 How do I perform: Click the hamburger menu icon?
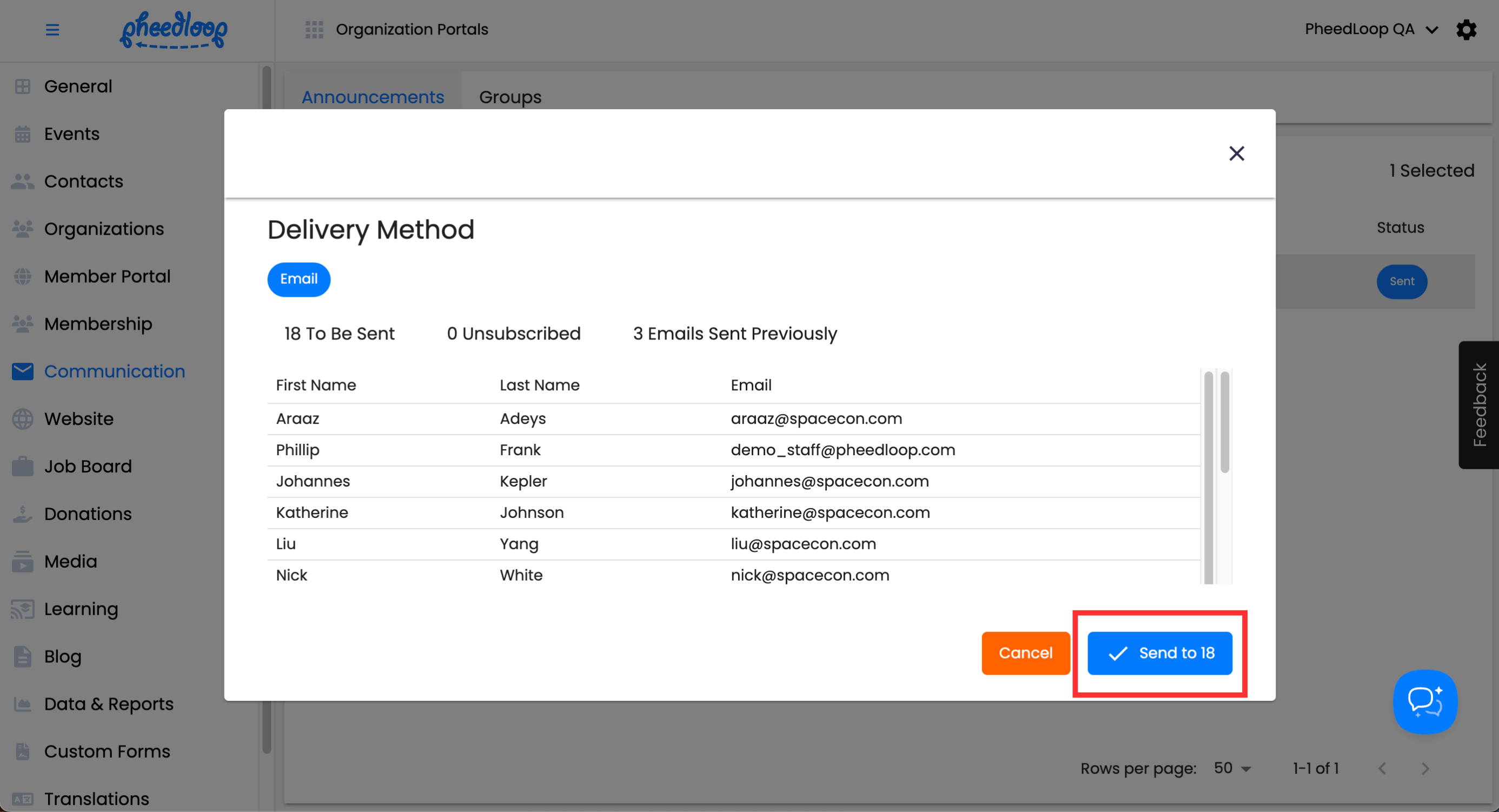click(x=52, y=30)
